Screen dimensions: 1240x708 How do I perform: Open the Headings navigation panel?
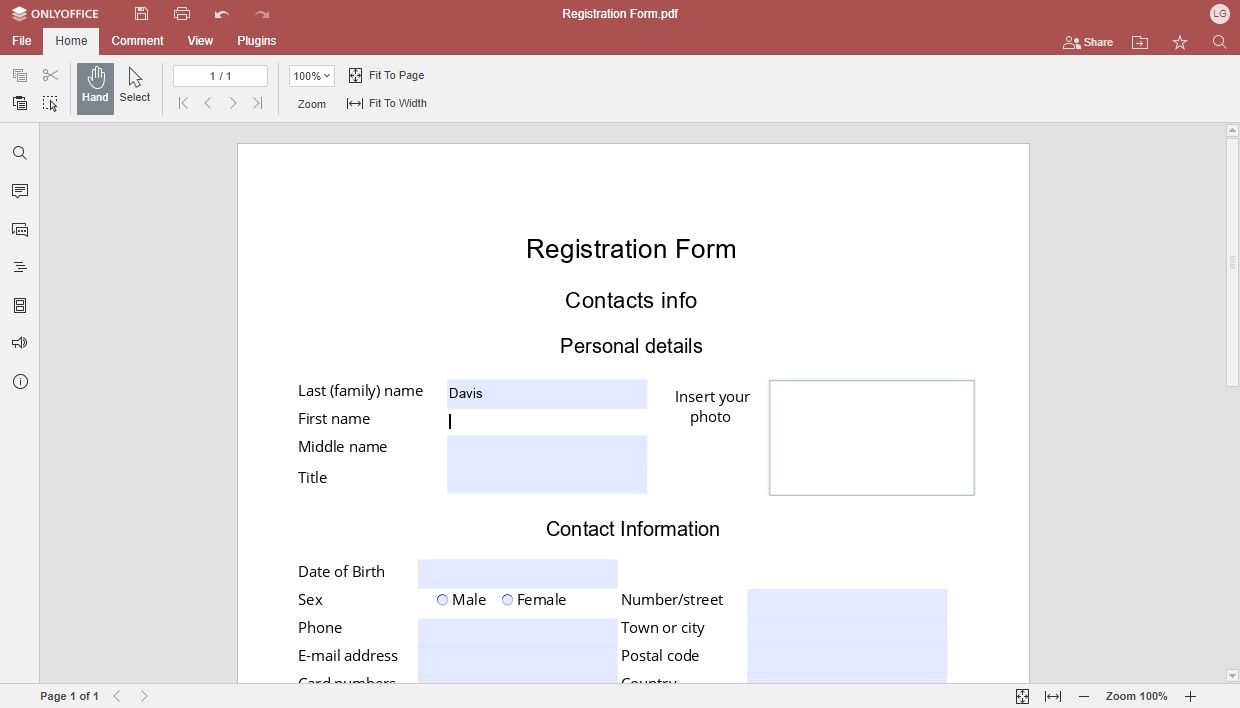[x=20, y=267]
